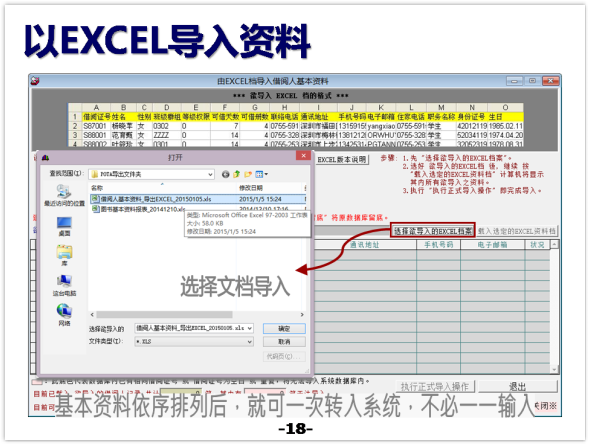Image resolution: width=590 pixels, height=445 pixels.
Task: Click the 执行正式导入操作 button
Action: coord(435,387)
